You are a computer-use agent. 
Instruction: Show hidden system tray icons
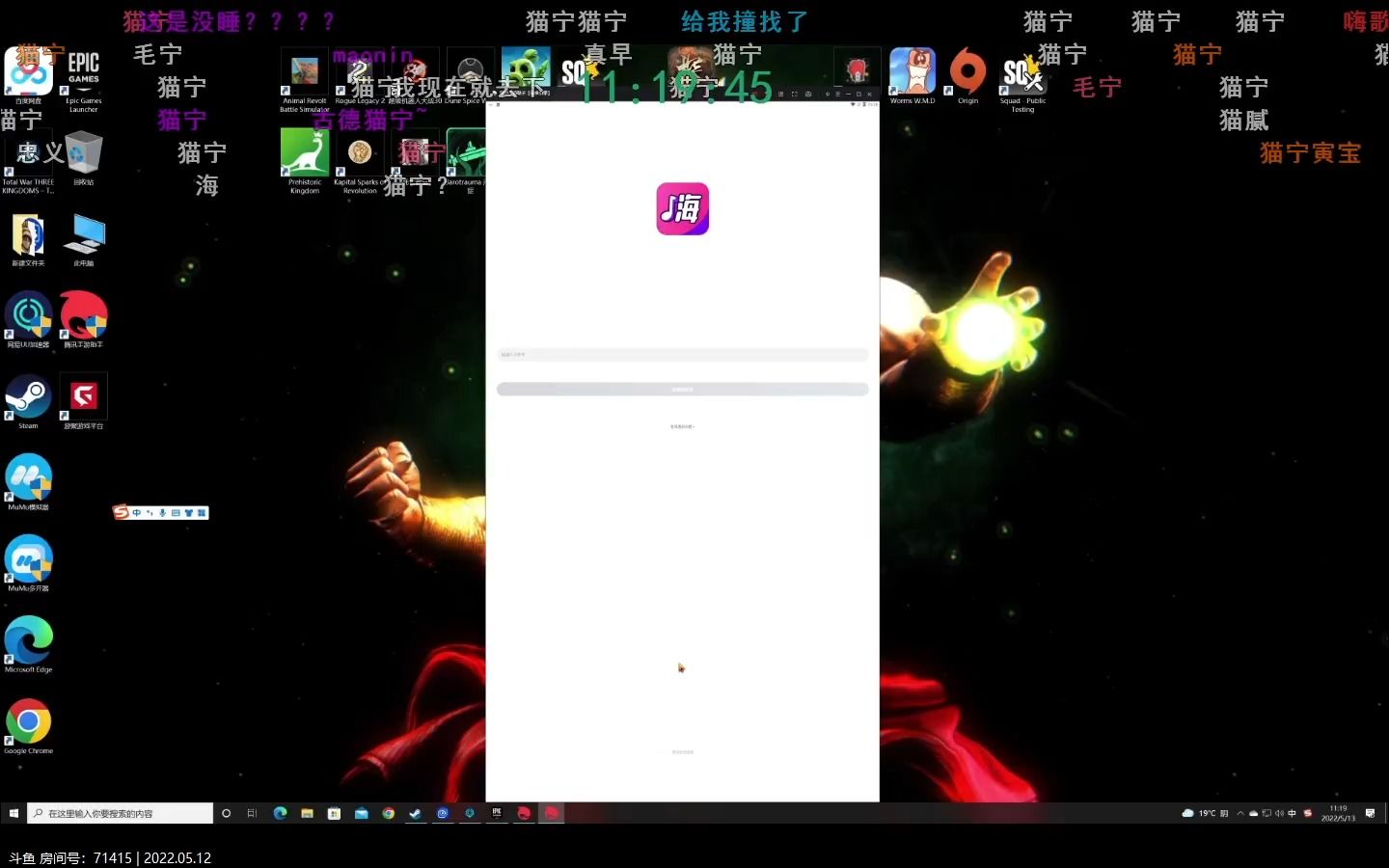tap(1240, 813)
